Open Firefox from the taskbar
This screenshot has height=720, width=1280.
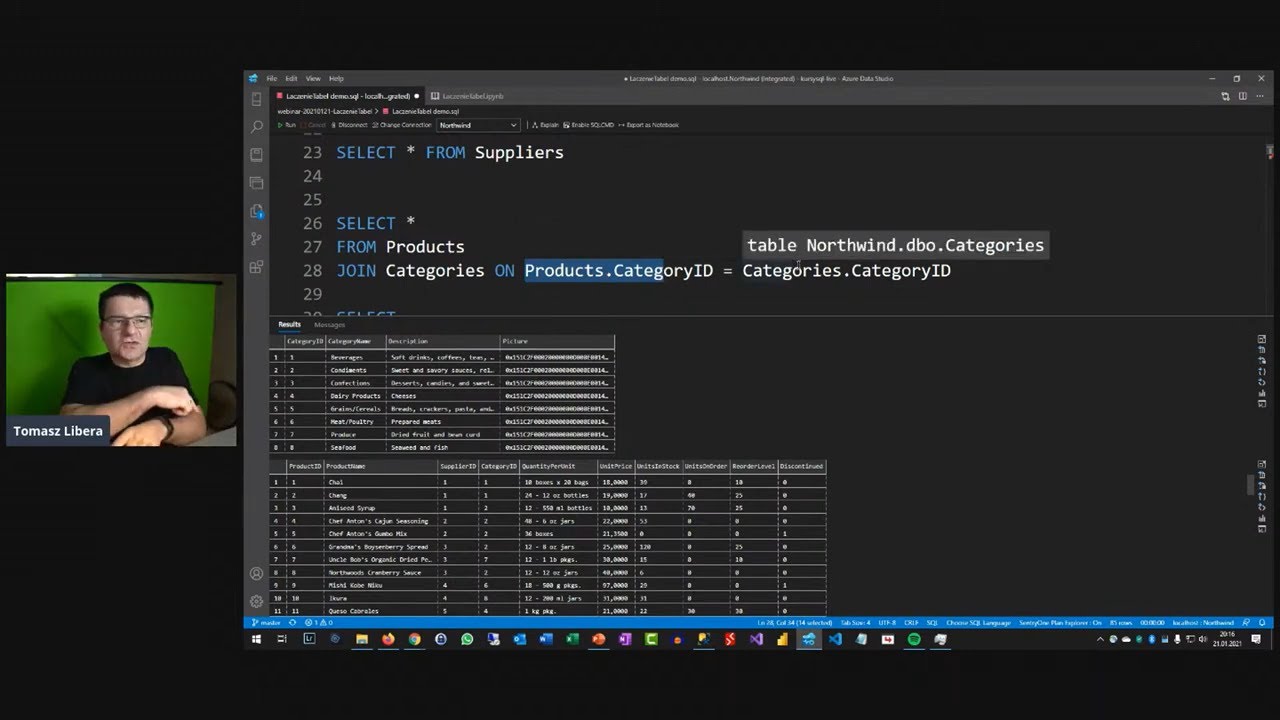point(388,639)
